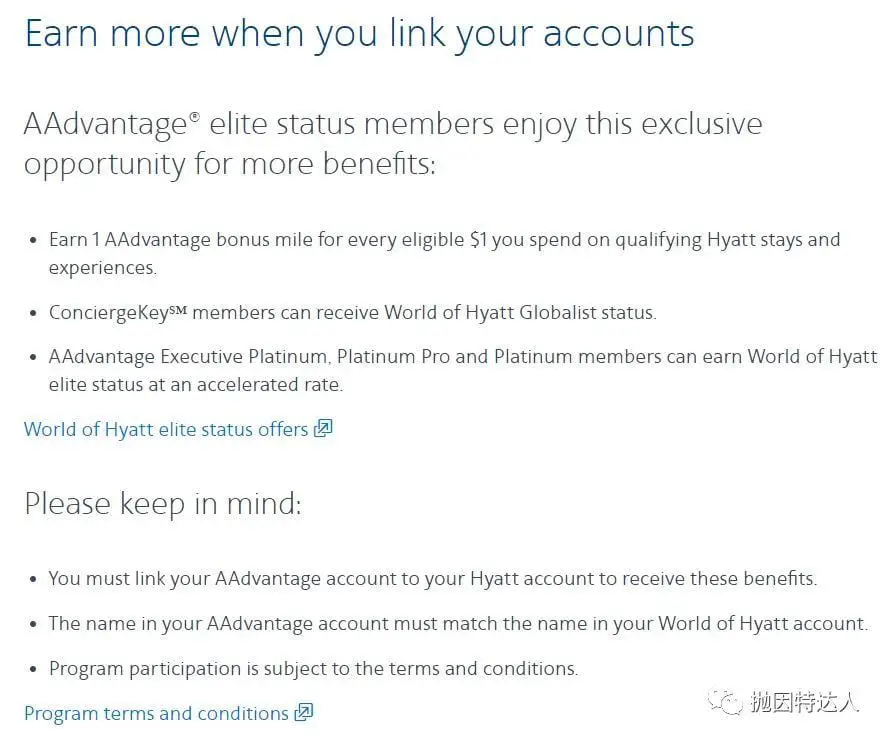Open the World of Hyatt elite status offers link
This screenshot has width=888, height=741.
click(178, 429)
